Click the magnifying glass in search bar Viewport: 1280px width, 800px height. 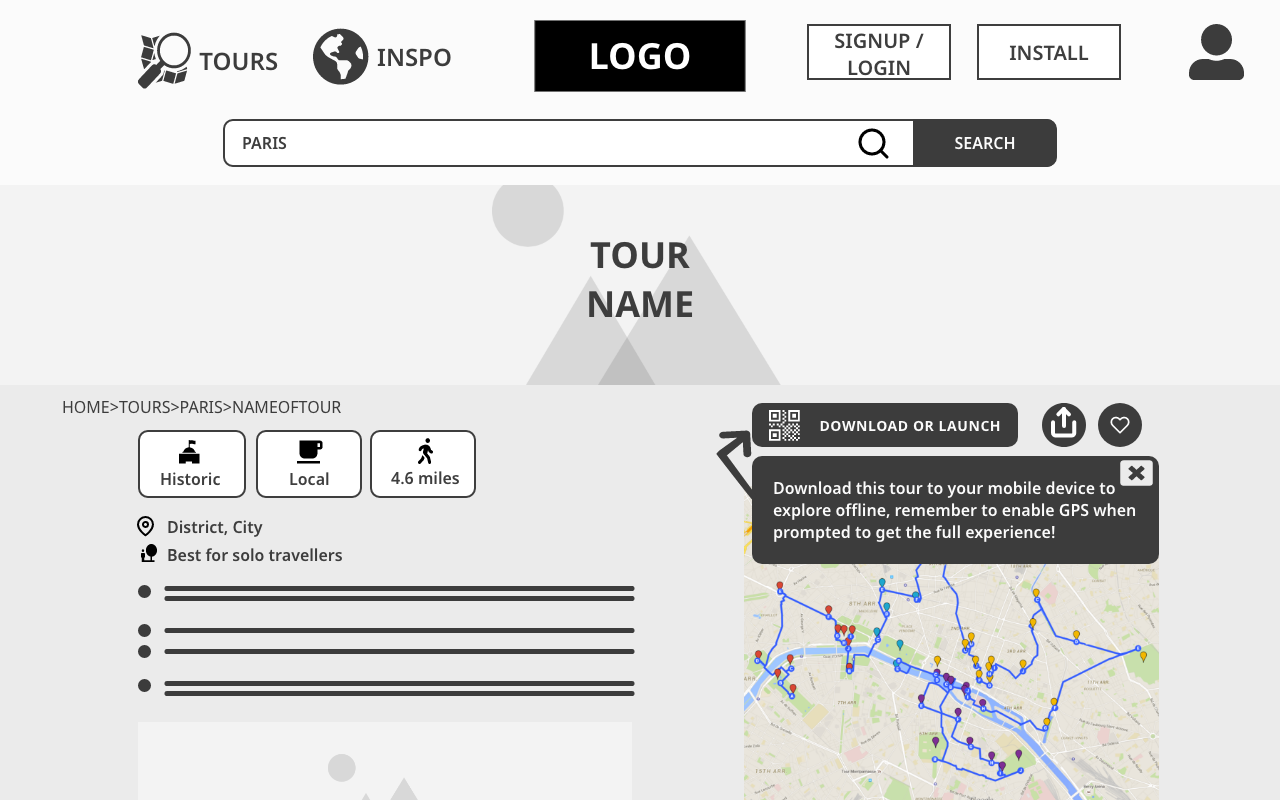pos(873,143)
